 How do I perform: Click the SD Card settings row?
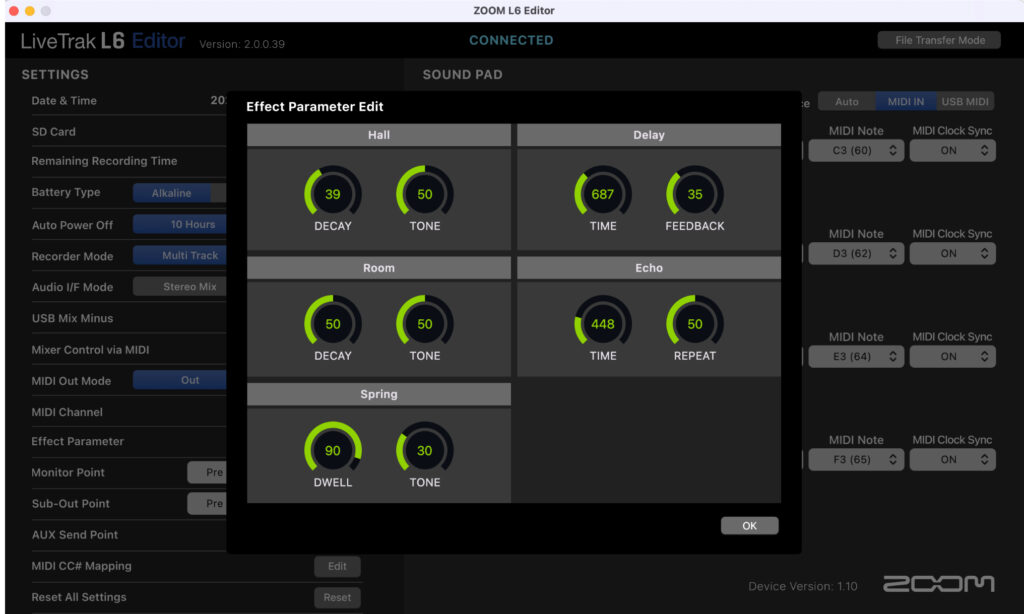(x=129, y=131)
